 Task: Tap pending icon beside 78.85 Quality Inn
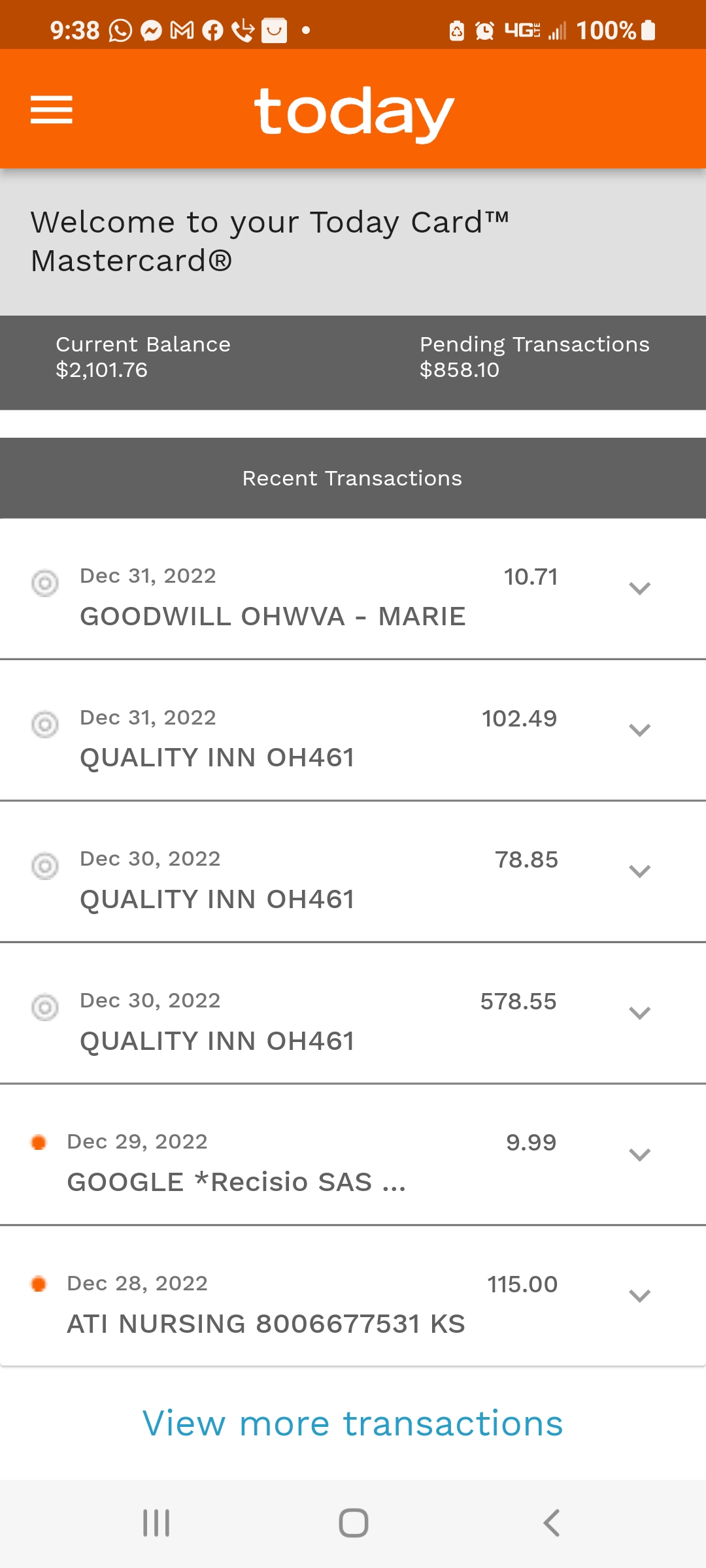(45, 866)
